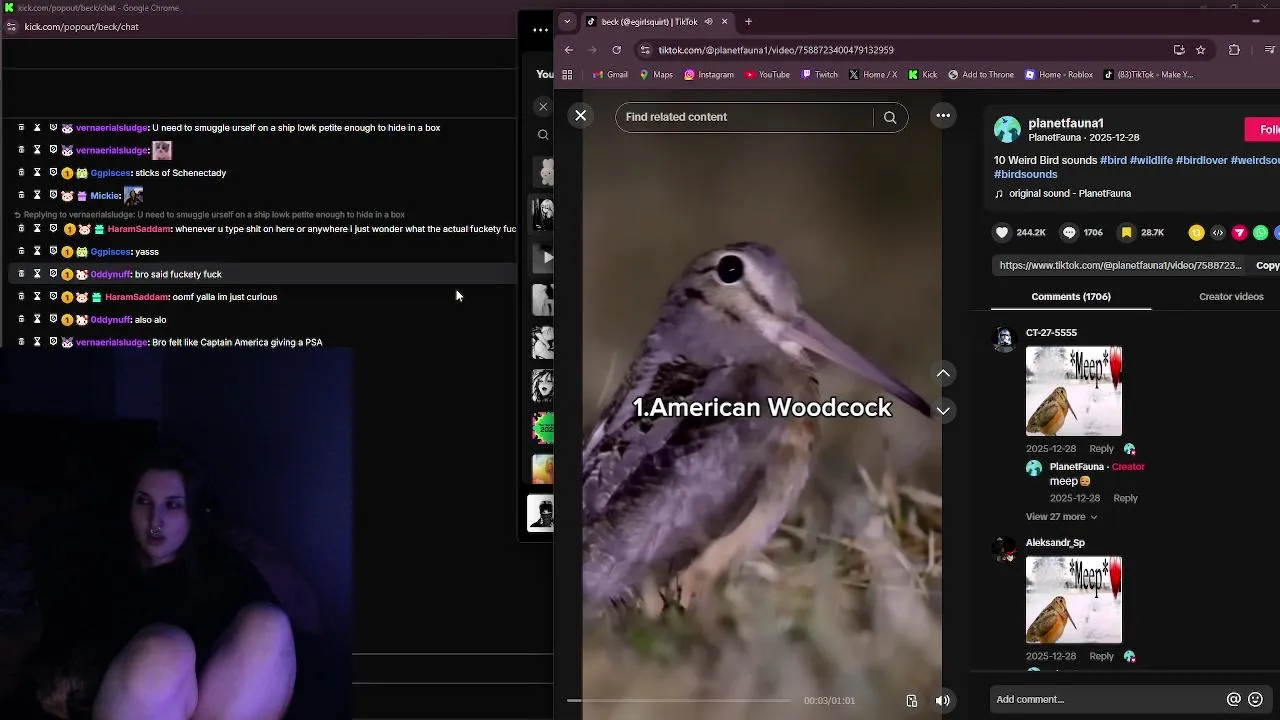Close the TikTok video viewer with X

580,115
